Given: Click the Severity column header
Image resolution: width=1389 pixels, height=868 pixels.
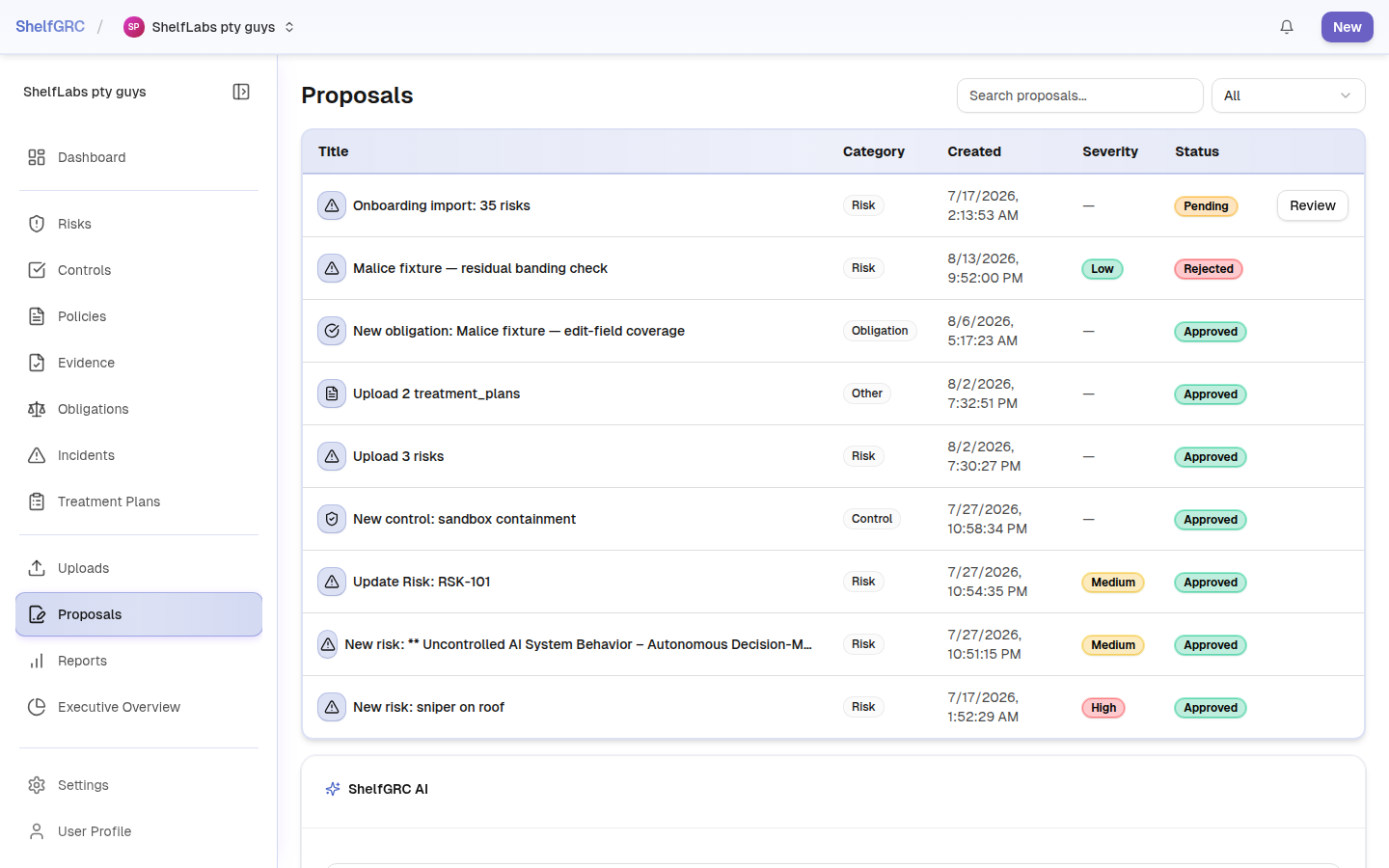Looking at the screenshot, I should 1109,151.
